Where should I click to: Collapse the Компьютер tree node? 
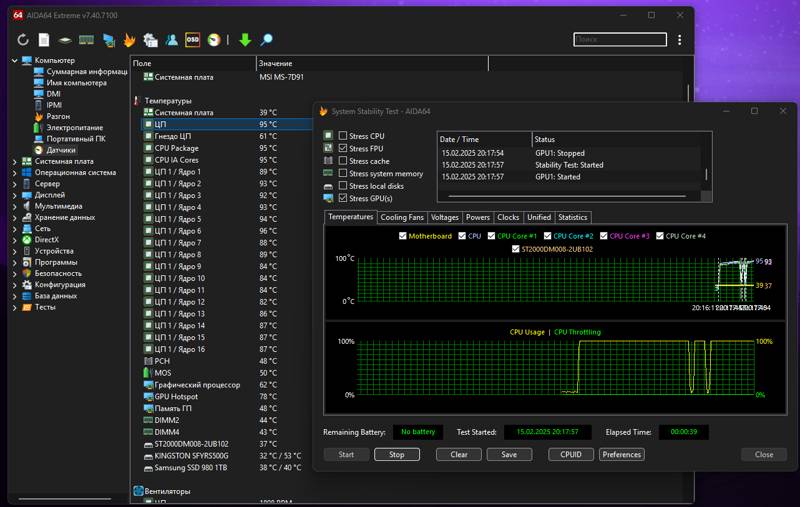[15, 60]
